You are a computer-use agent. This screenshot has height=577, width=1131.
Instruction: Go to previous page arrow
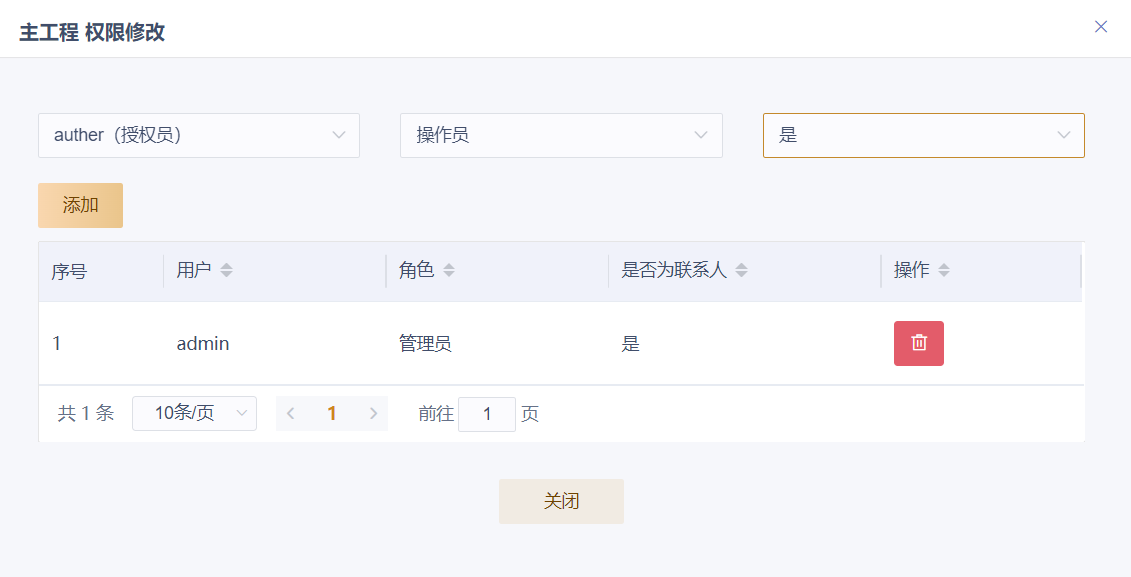pyautogui.click(x=291, y=413)
